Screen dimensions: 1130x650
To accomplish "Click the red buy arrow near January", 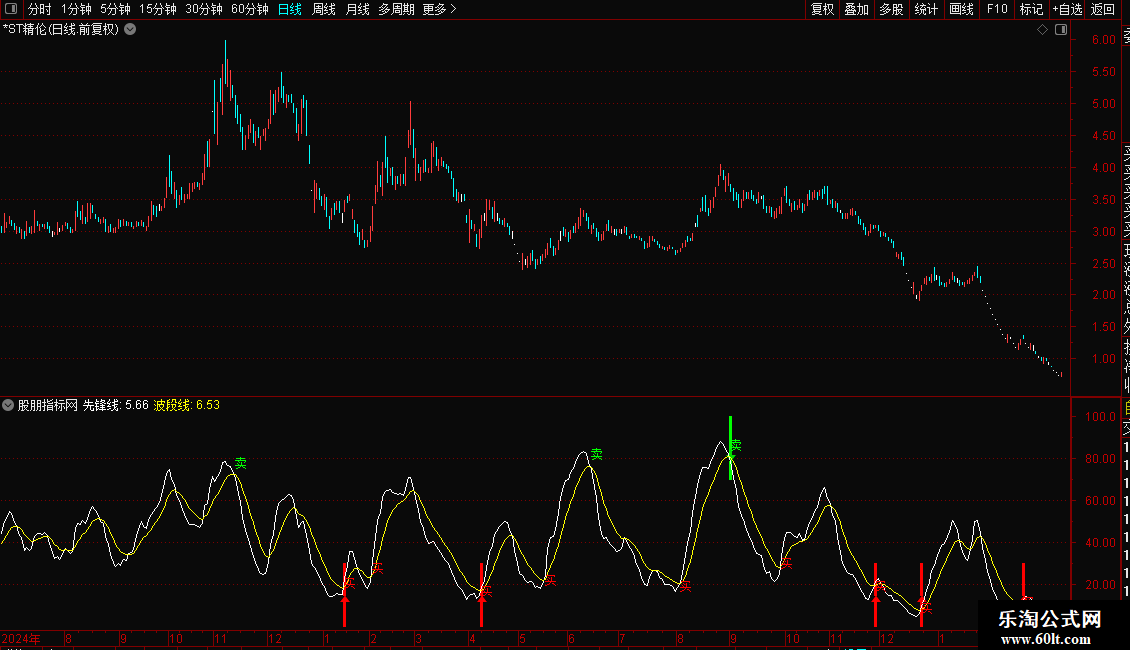I will (x=344, y=595).
